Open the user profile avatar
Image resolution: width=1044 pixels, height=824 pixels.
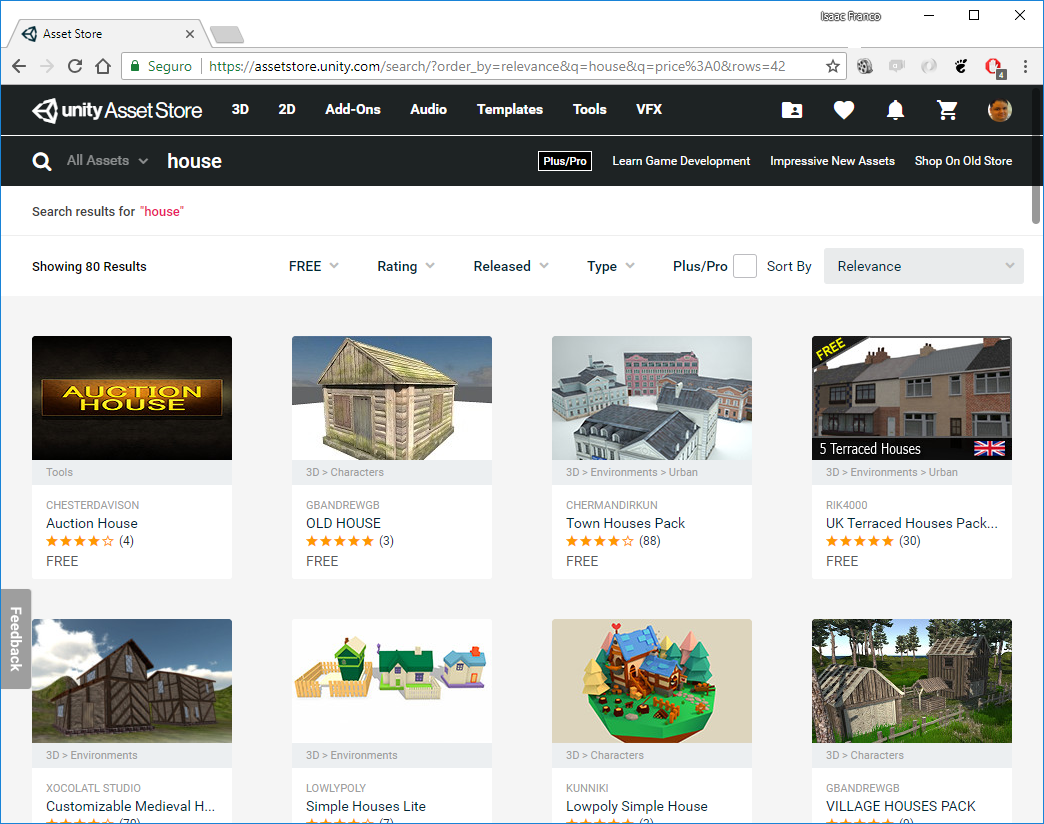tap(999, 110)
